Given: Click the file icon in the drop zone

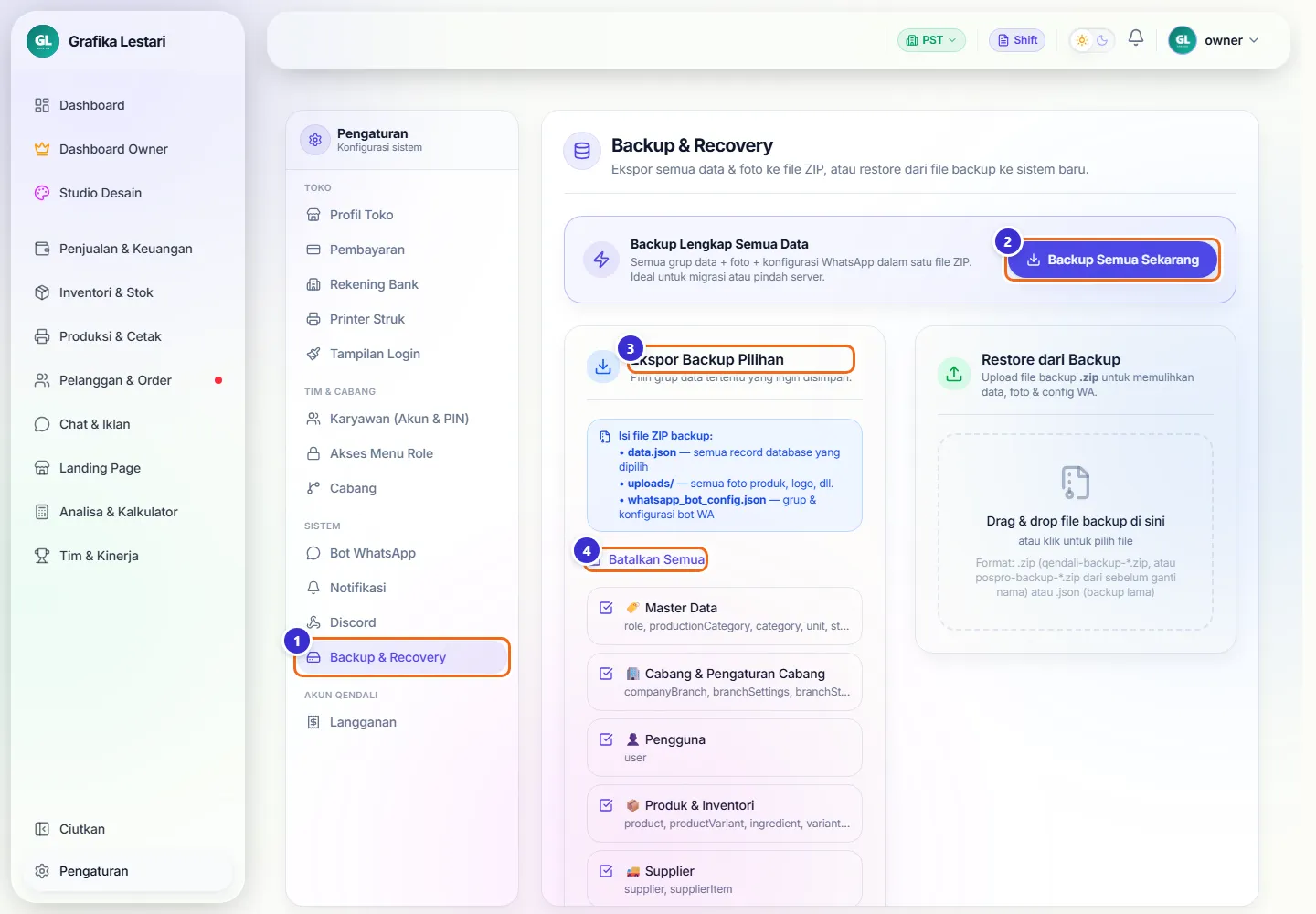Looking at the screenshot, I should [1076, 483].
